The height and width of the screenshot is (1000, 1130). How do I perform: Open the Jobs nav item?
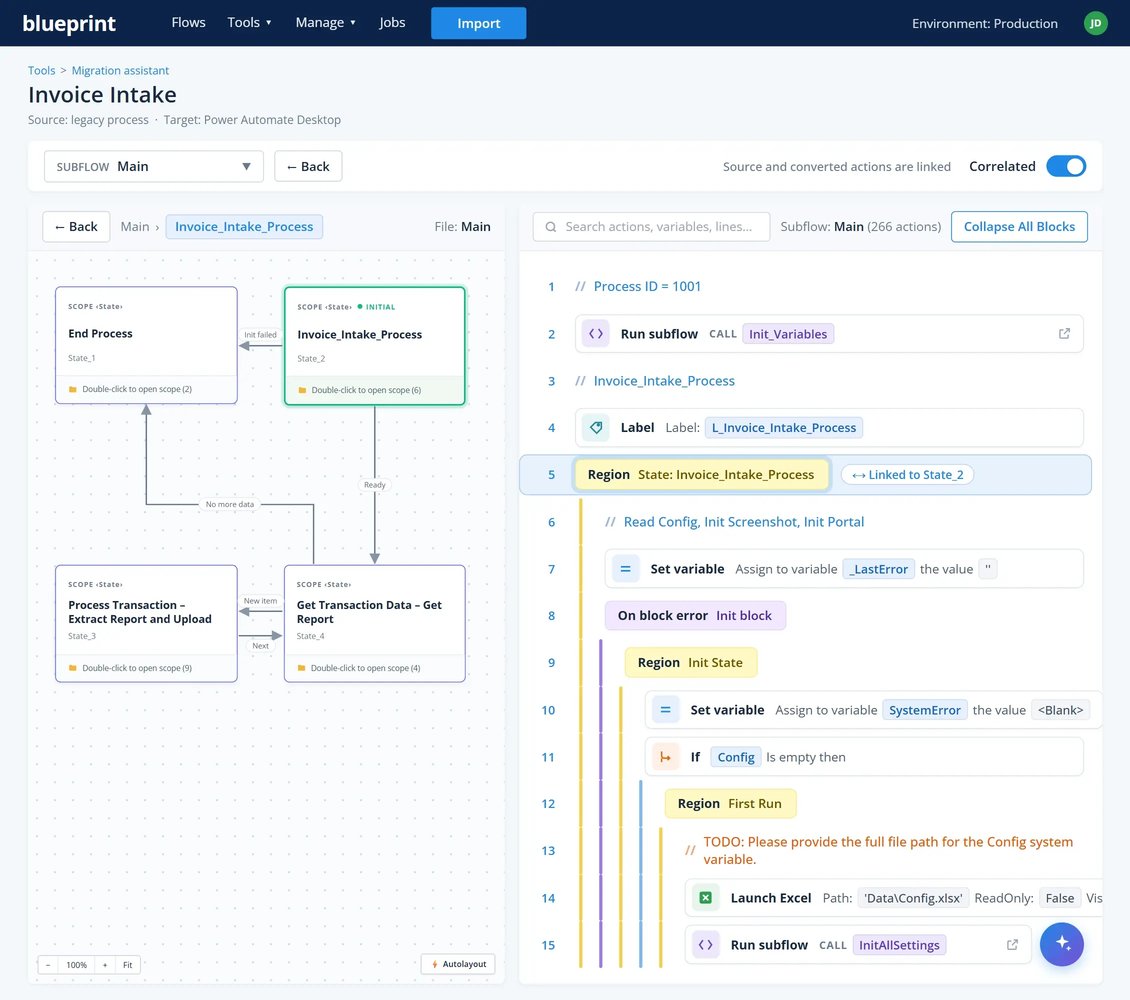coord(392,22)
